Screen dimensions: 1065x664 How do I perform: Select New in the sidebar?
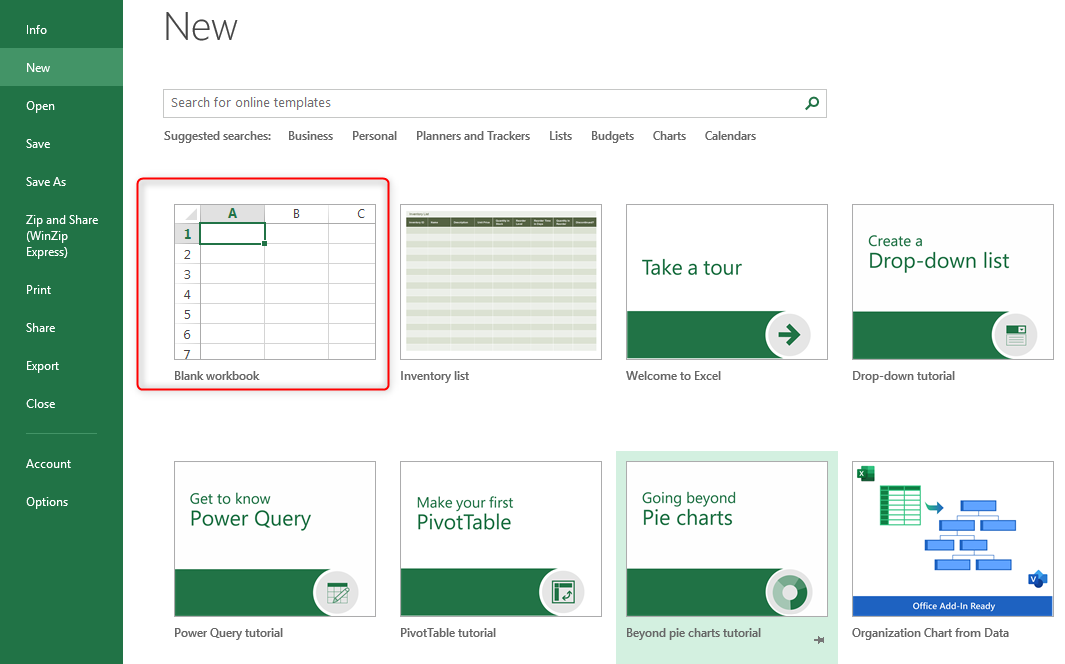61,68
